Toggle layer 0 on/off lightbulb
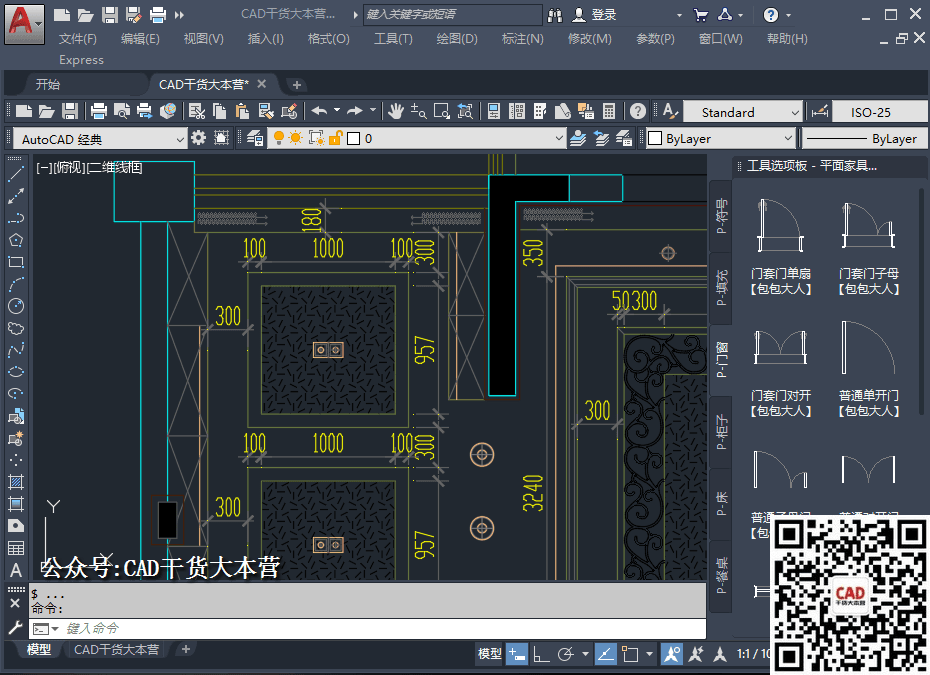Viewport: 930px width, 675px height. 278,138
